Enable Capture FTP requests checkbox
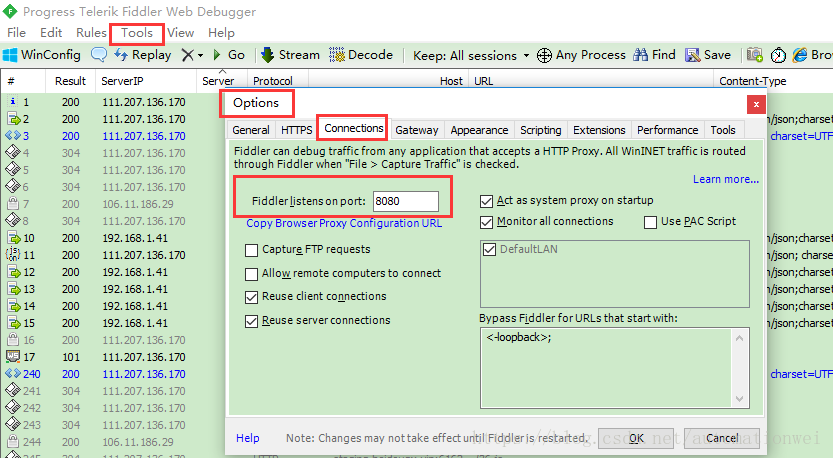Screen dimensions: 833x458 pos(251,250)
